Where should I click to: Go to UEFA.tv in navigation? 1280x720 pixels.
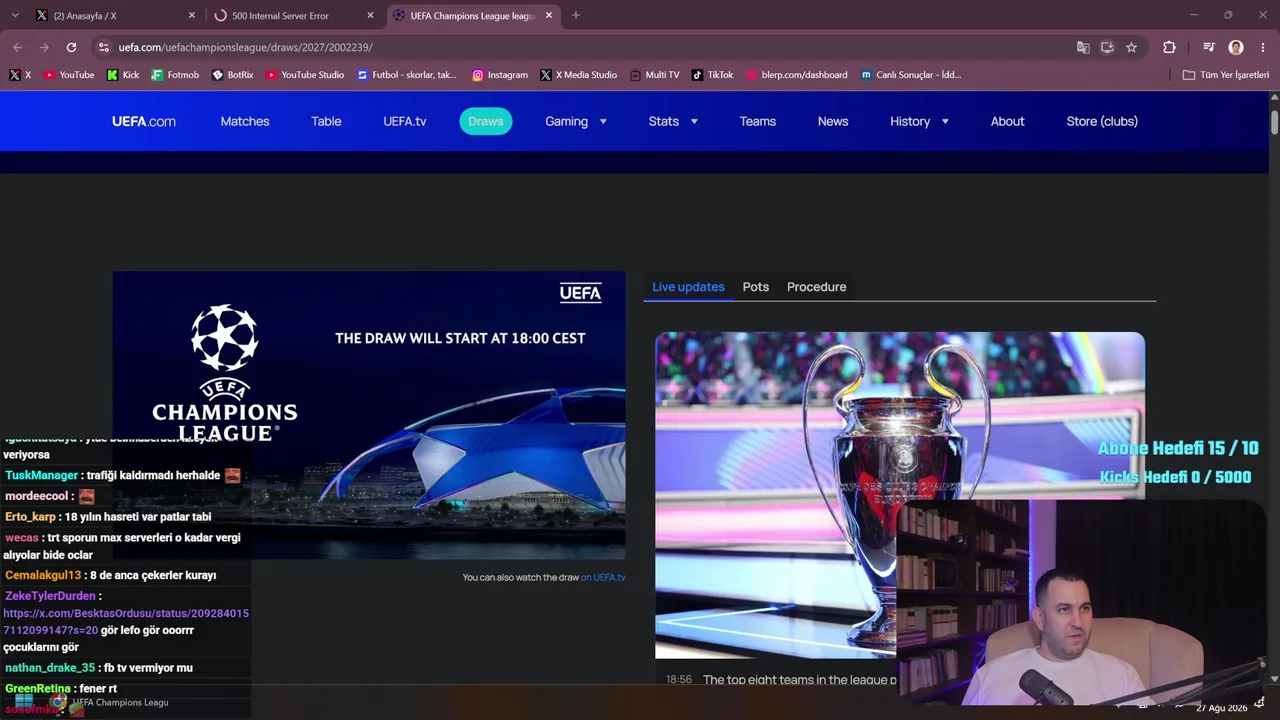tap(405, 121)
